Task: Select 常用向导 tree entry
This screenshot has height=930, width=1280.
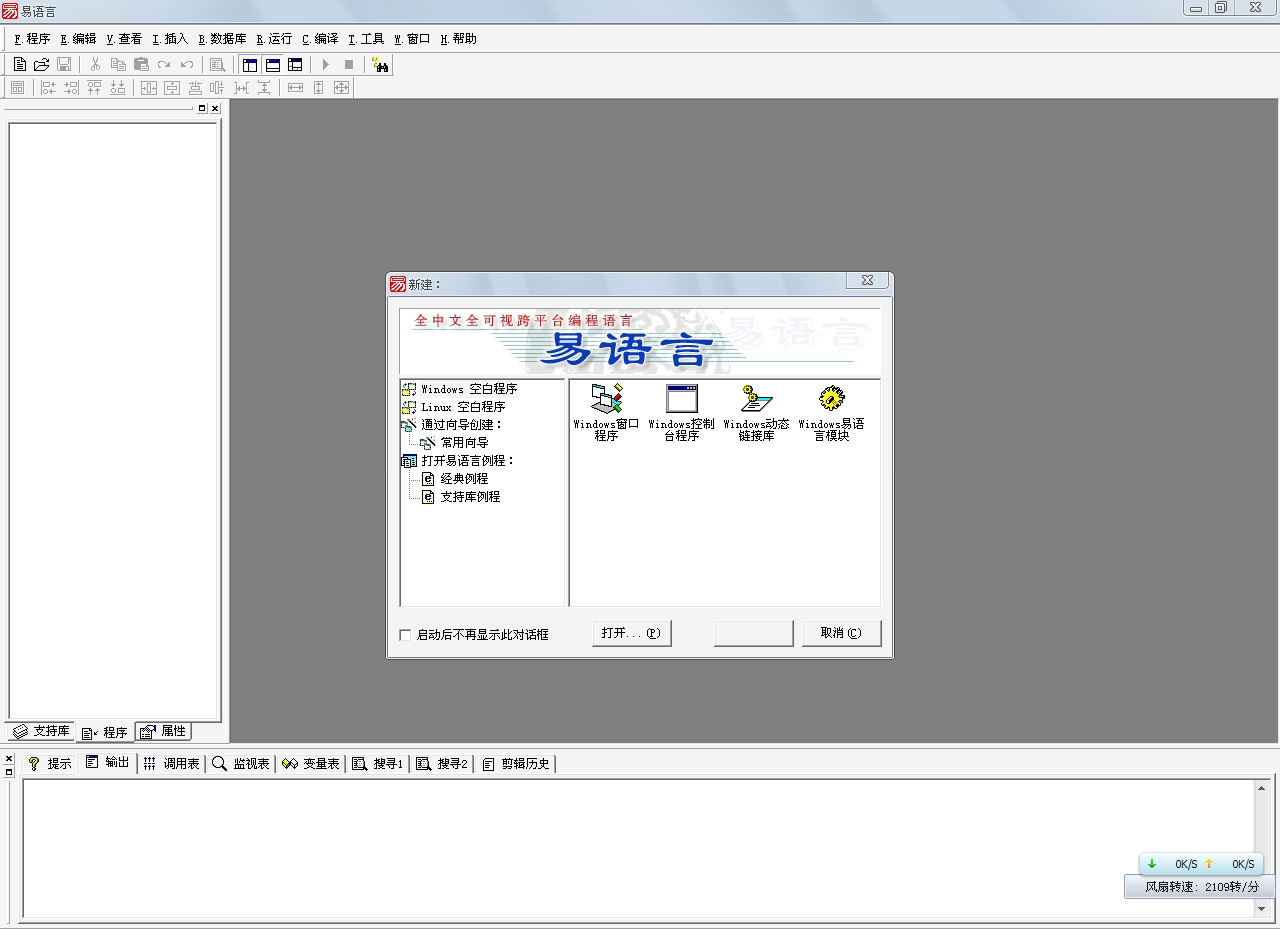Action: coord(464,443)
